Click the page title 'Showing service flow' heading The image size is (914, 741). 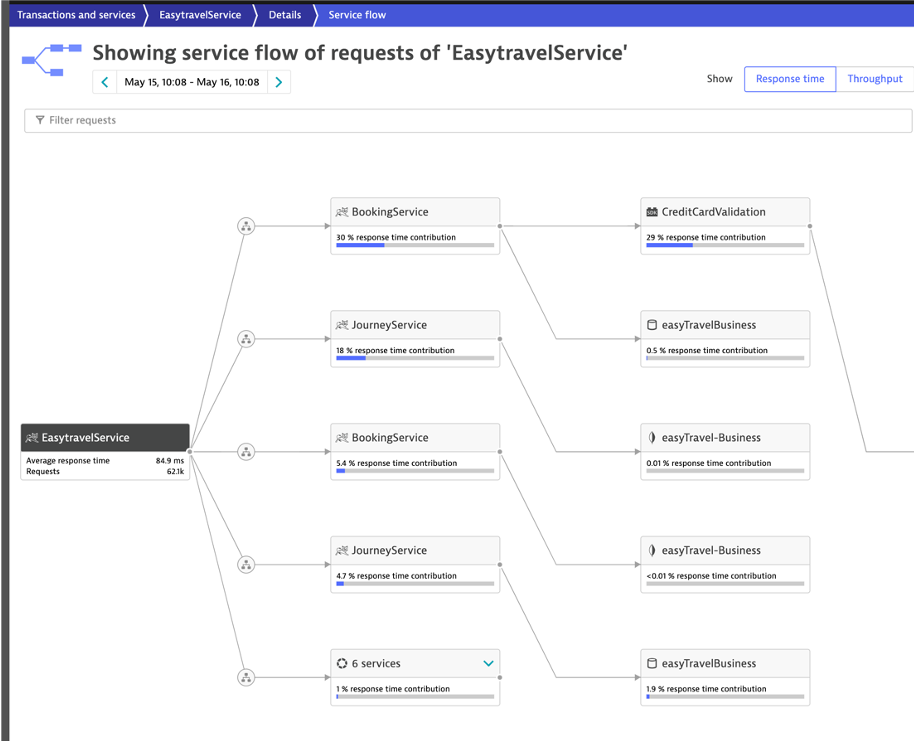click(360, 53)
